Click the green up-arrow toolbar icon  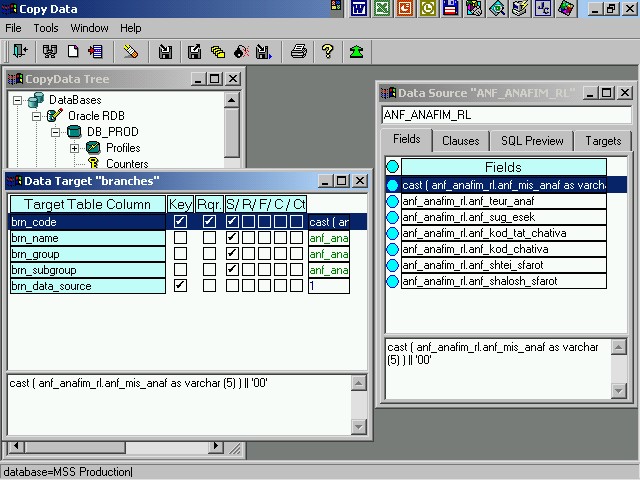(356, 51)
